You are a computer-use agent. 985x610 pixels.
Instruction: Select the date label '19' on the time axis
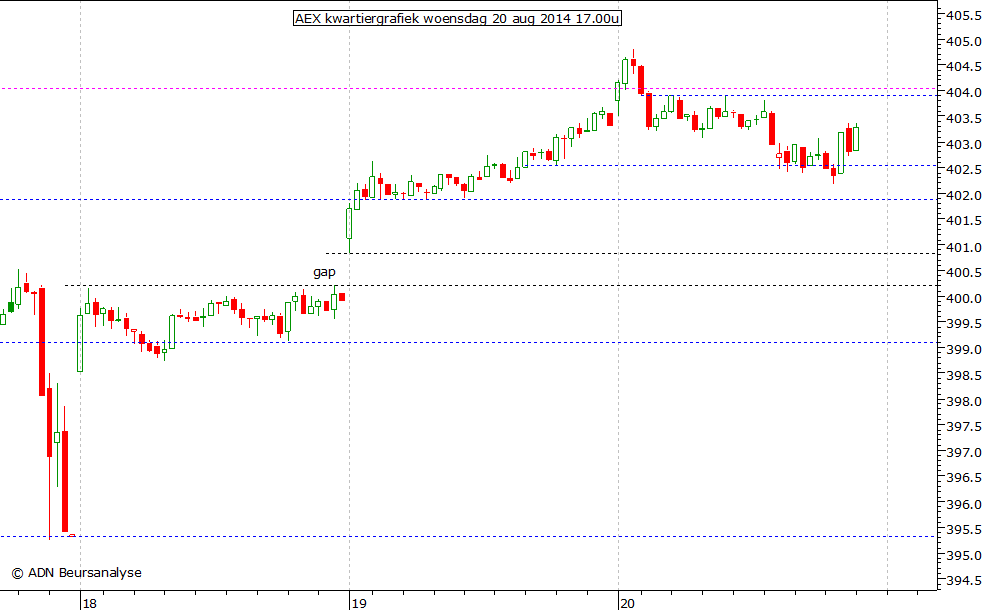[x=359, y=604]
